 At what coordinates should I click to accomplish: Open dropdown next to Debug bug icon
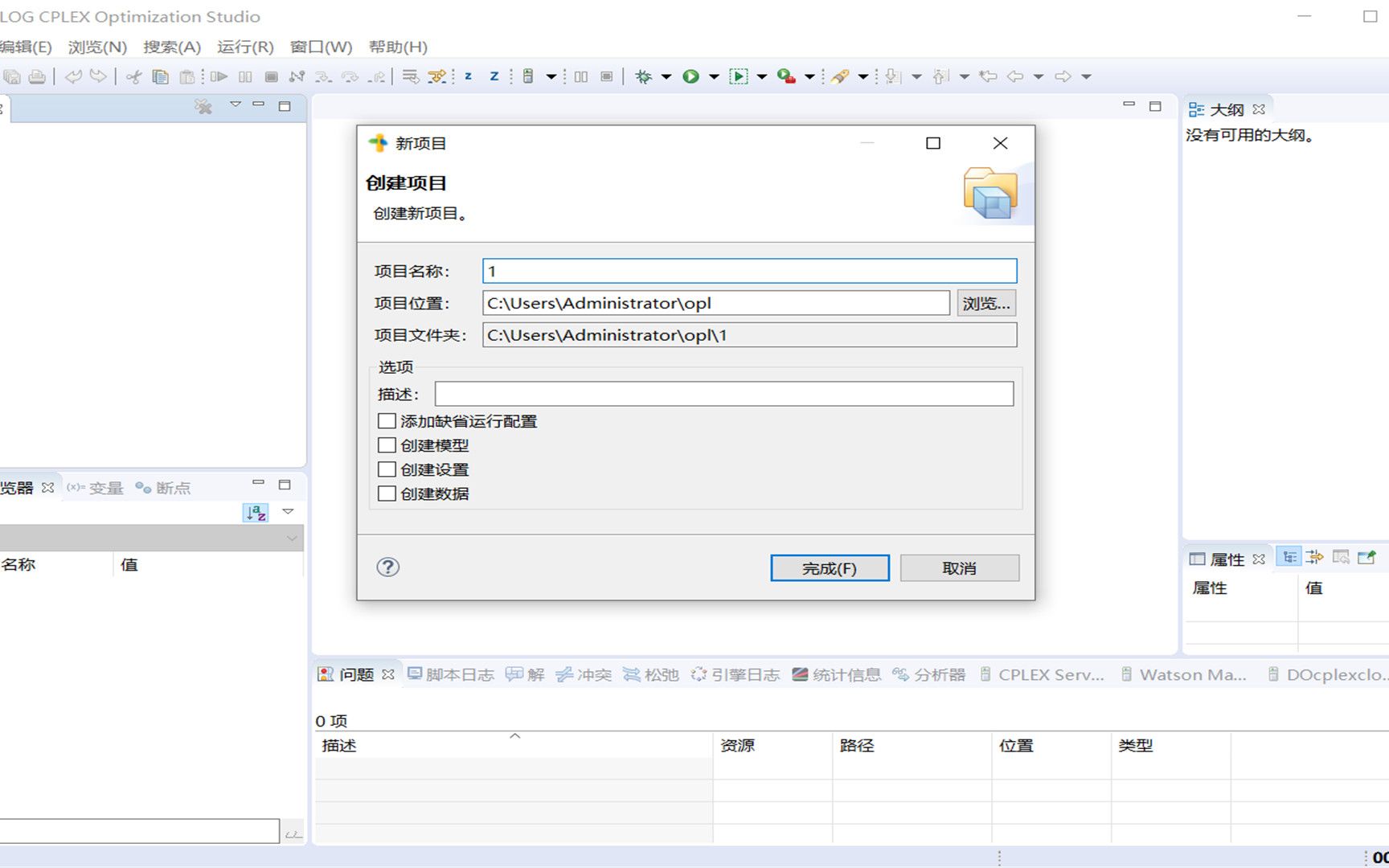pos(666,76)
